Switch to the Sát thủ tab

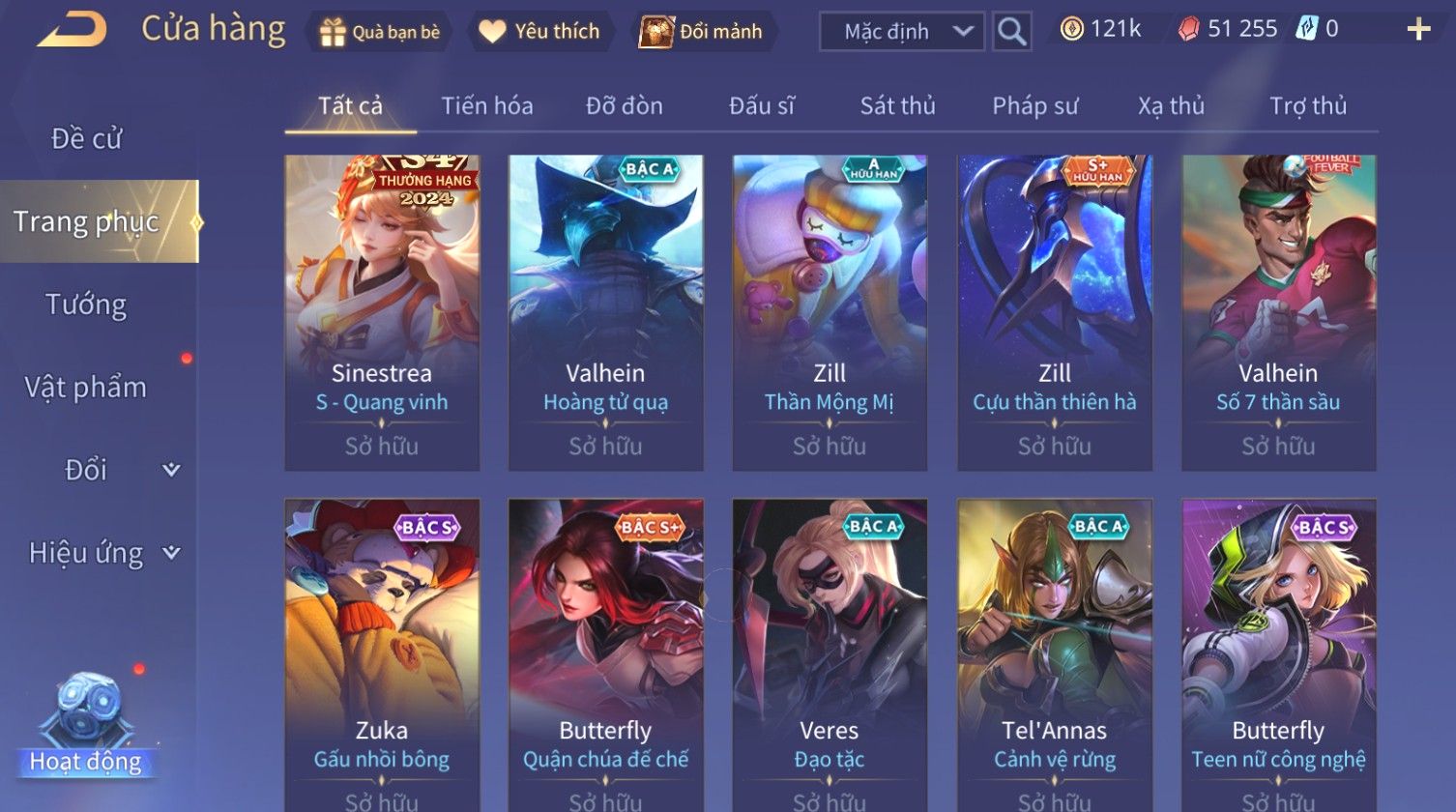pyautogui.click(x=897, y=105)
